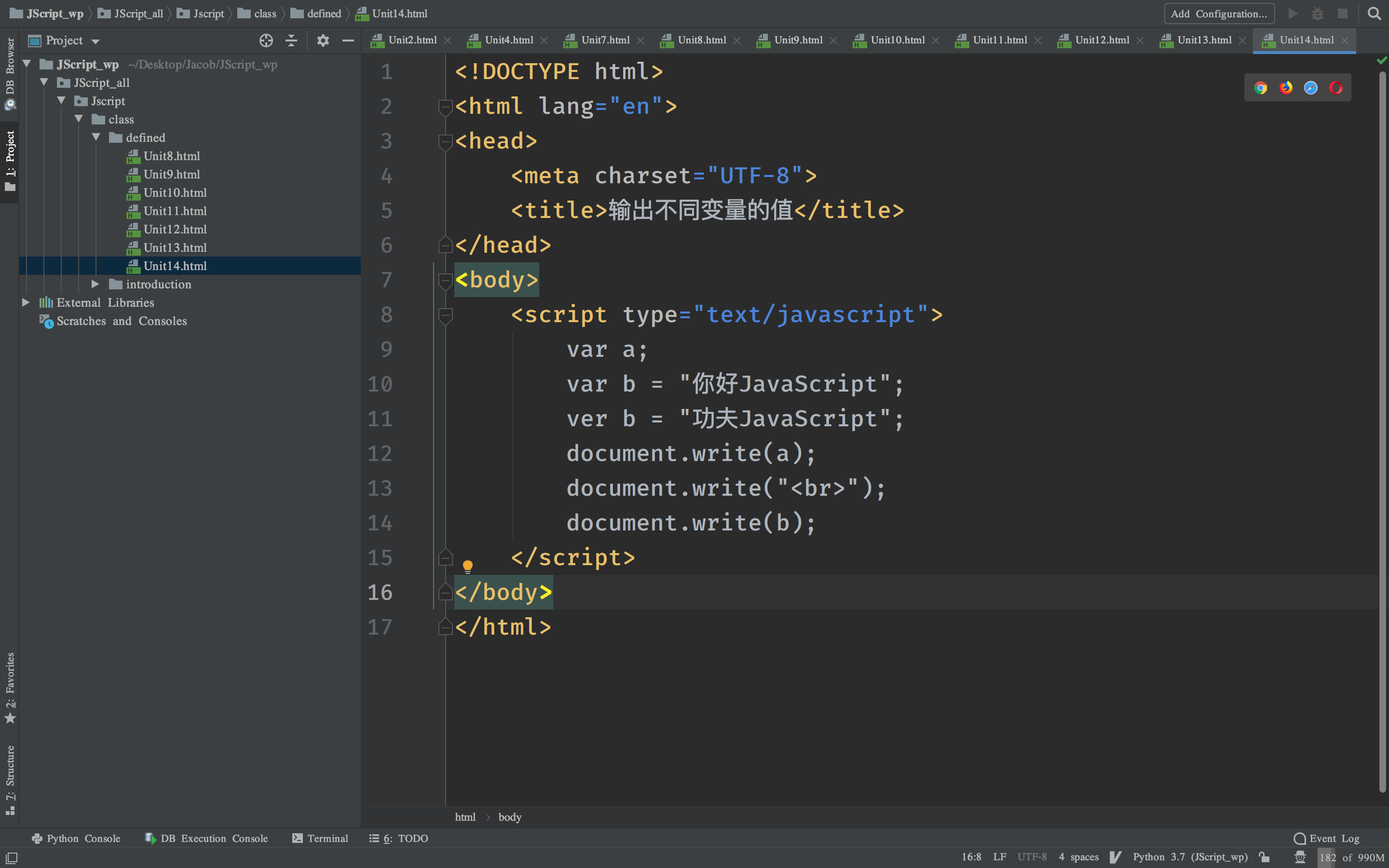
Task: Expand the introduction folder
Action: (x=95, y=284)
